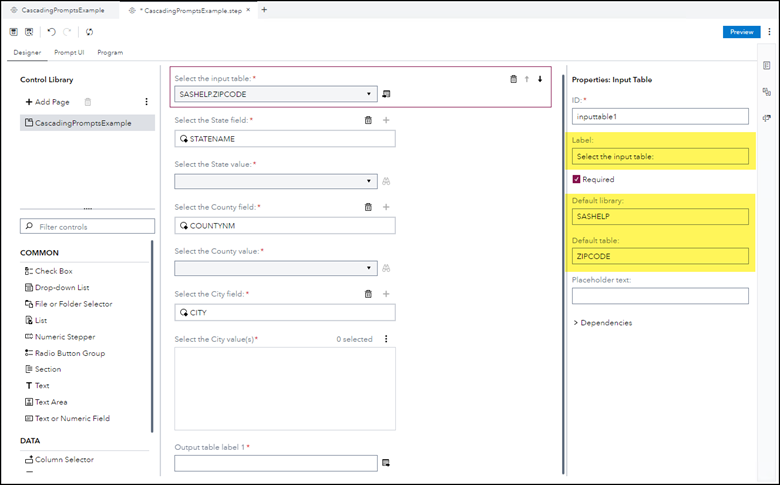780x485 pixels.
Task: Click the refresh/reset icon in toolbar
Action: pos(89,32)
